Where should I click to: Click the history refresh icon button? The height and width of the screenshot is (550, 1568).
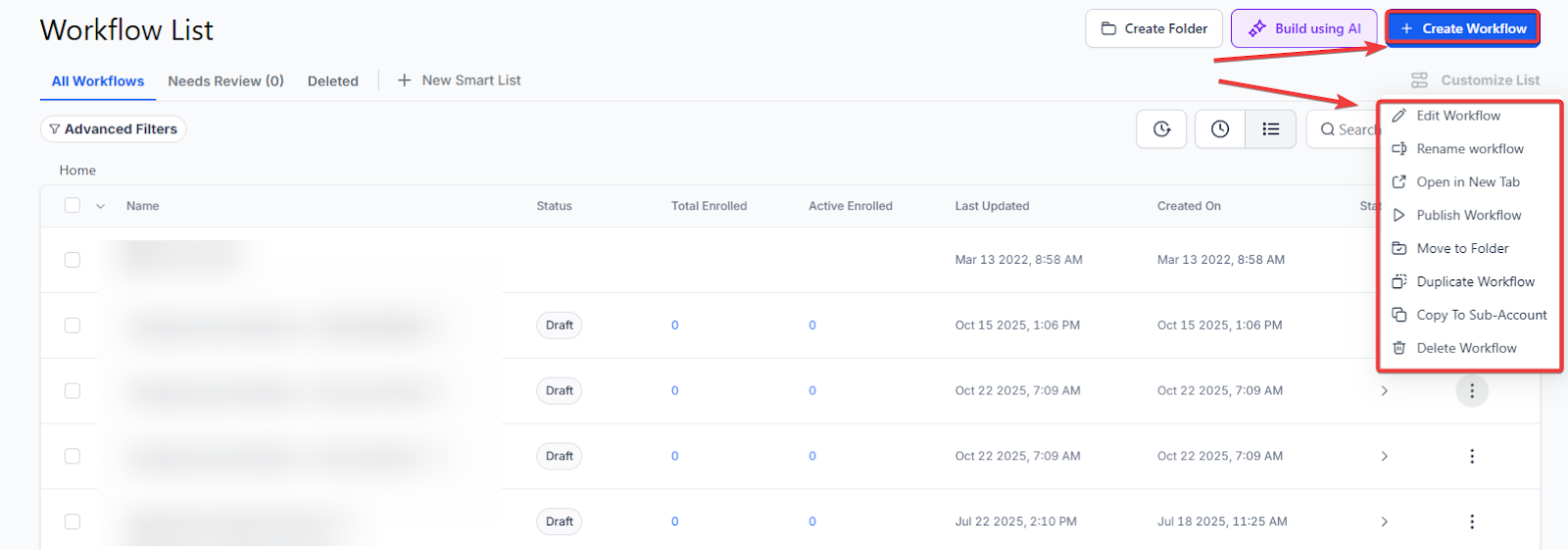[x=1161, y=129]
